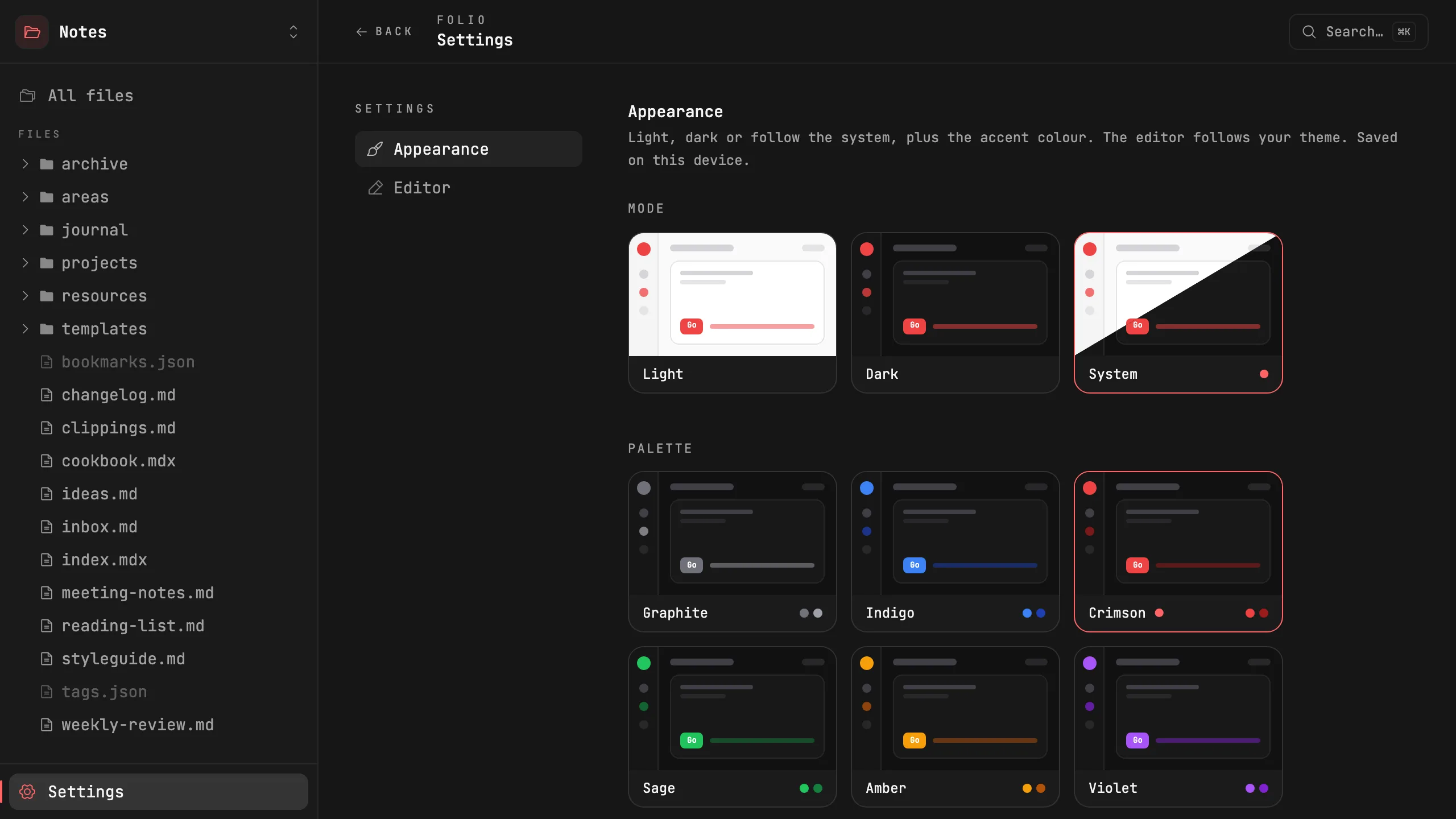Choose the Graphite palette
This screenshot has width=1456, height=819.
tap(732, 551)
